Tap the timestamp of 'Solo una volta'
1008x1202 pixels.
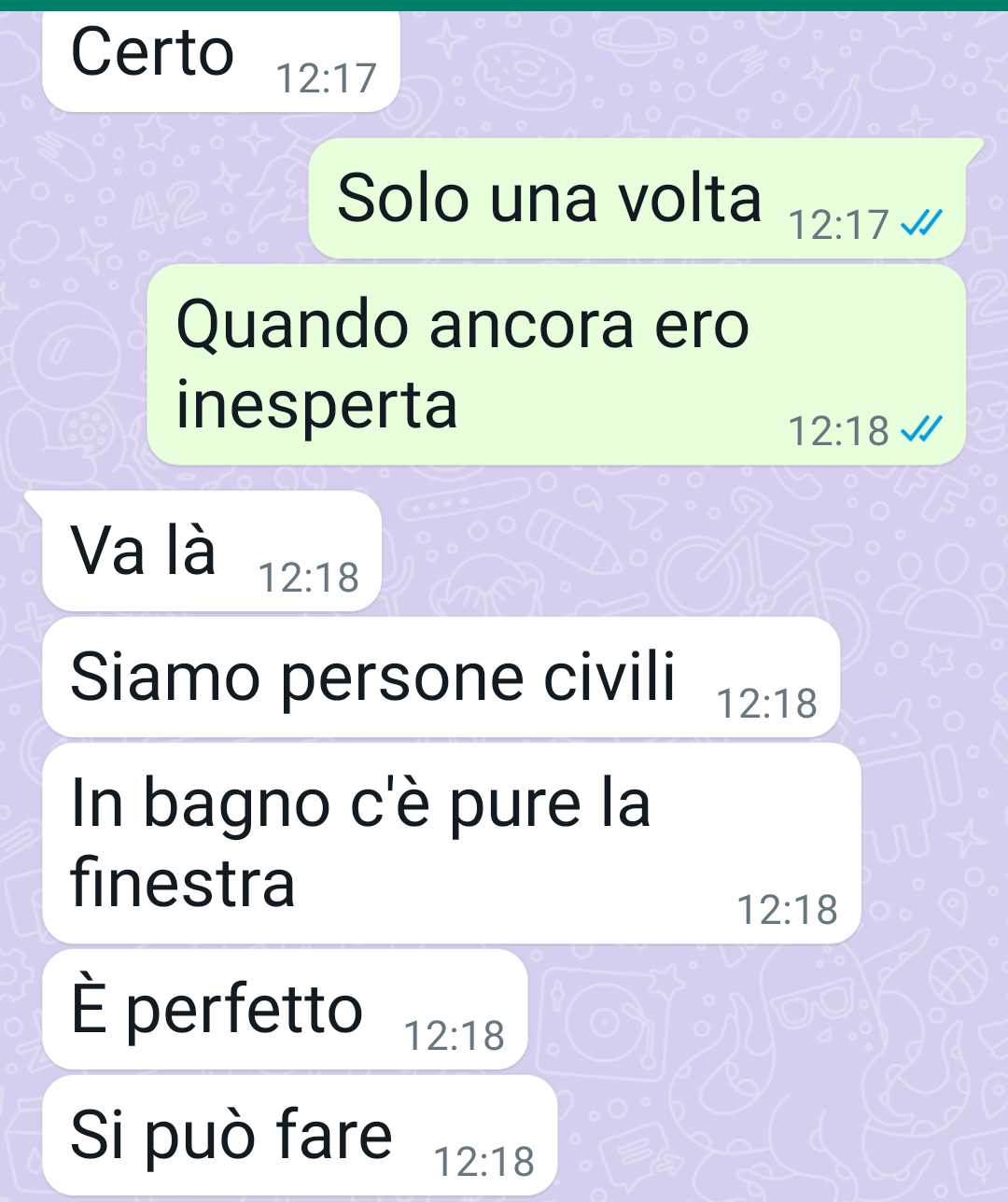click(x=838, y=225)
